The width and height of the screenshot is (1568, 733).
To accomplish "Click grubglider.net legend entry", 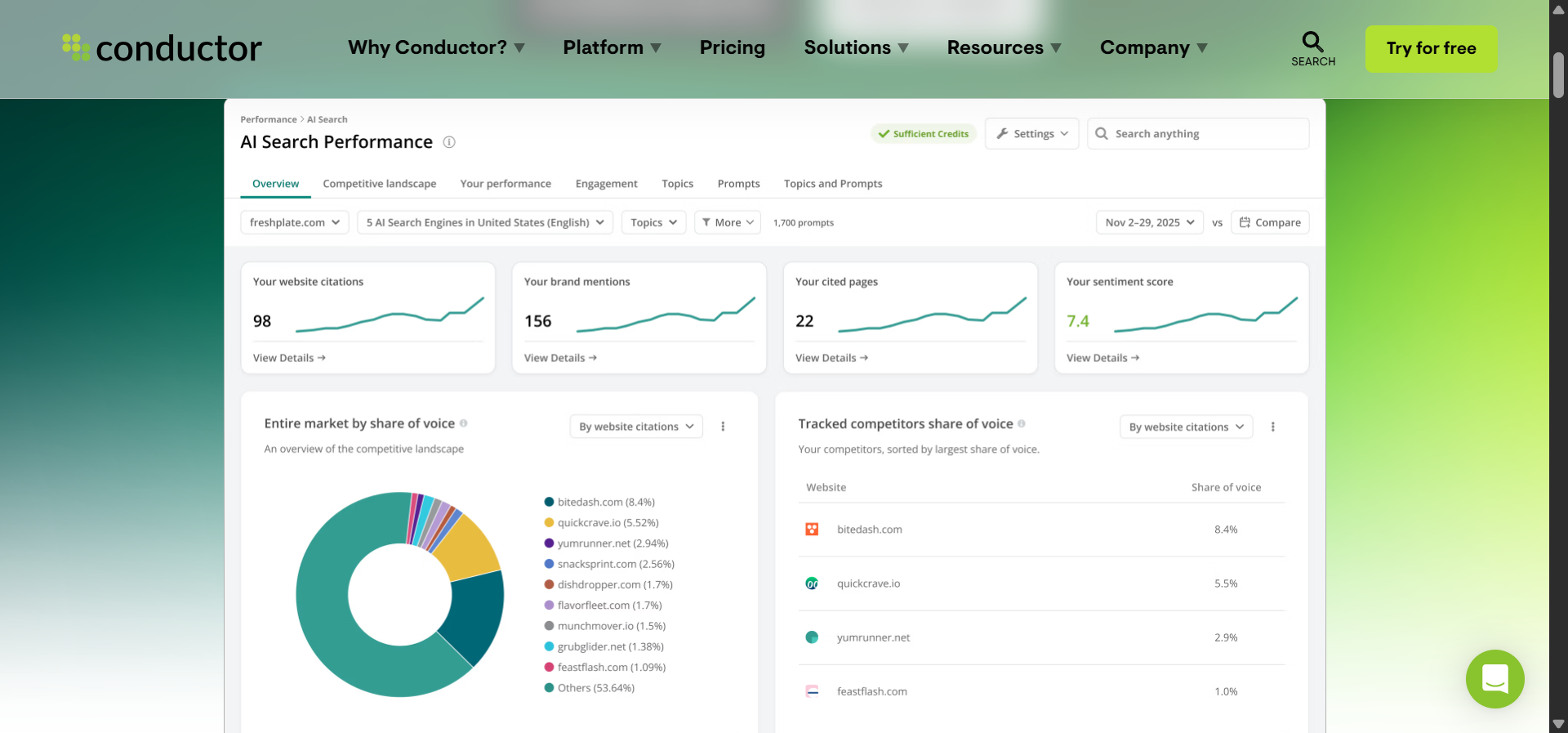I will (604, 646).
